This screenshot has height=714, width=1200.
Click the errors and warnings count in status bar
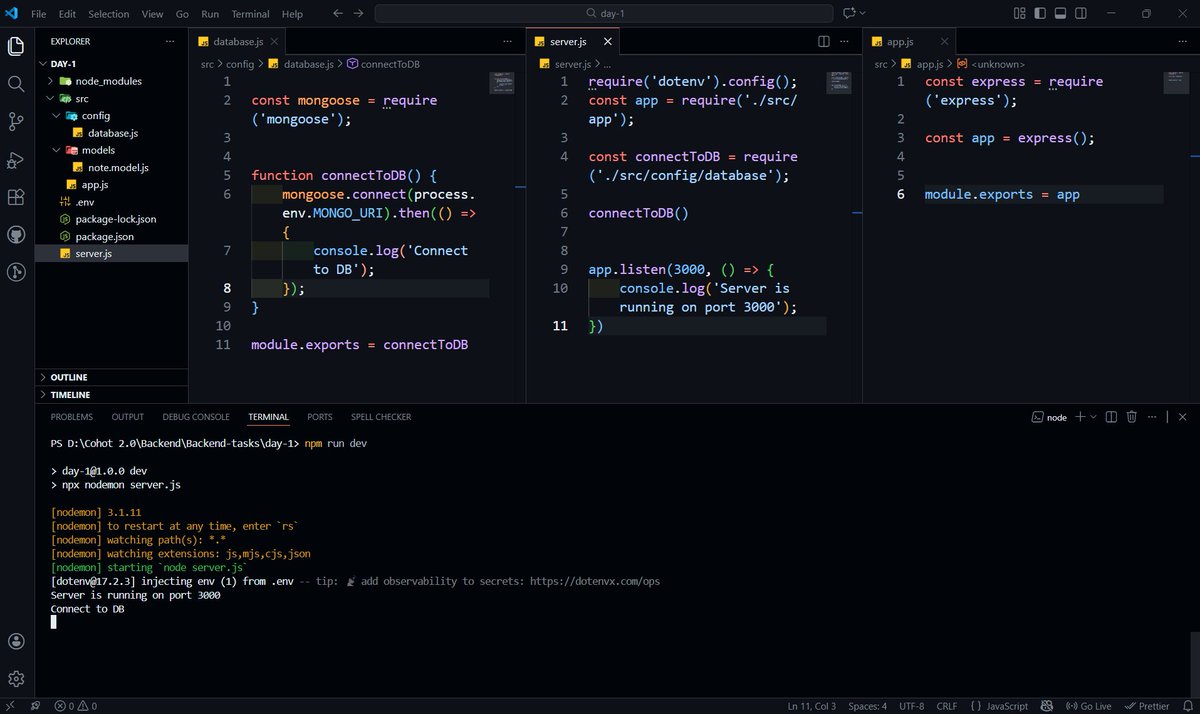[76, 706]
